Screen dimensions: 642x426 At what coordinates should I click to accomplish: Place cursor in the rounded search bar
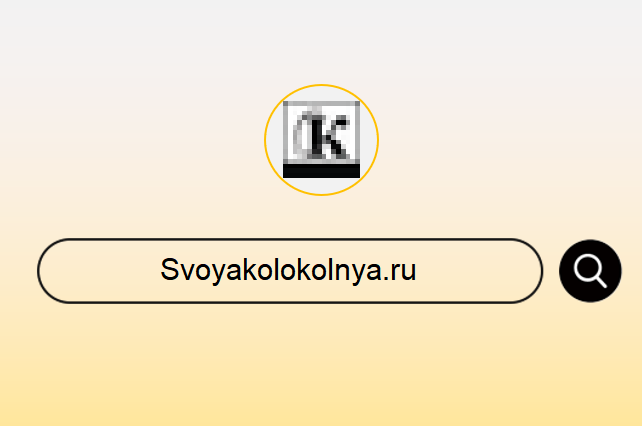click(290, 271)
